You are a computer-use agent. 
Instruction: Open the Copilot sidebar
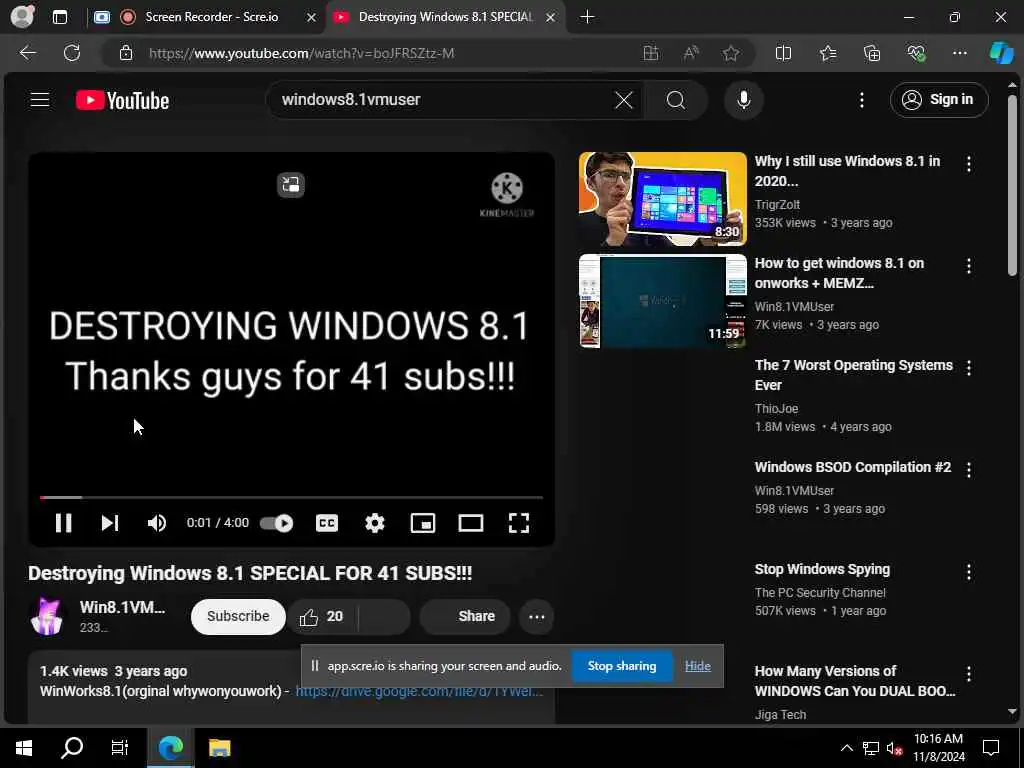tap(1001, 53)
